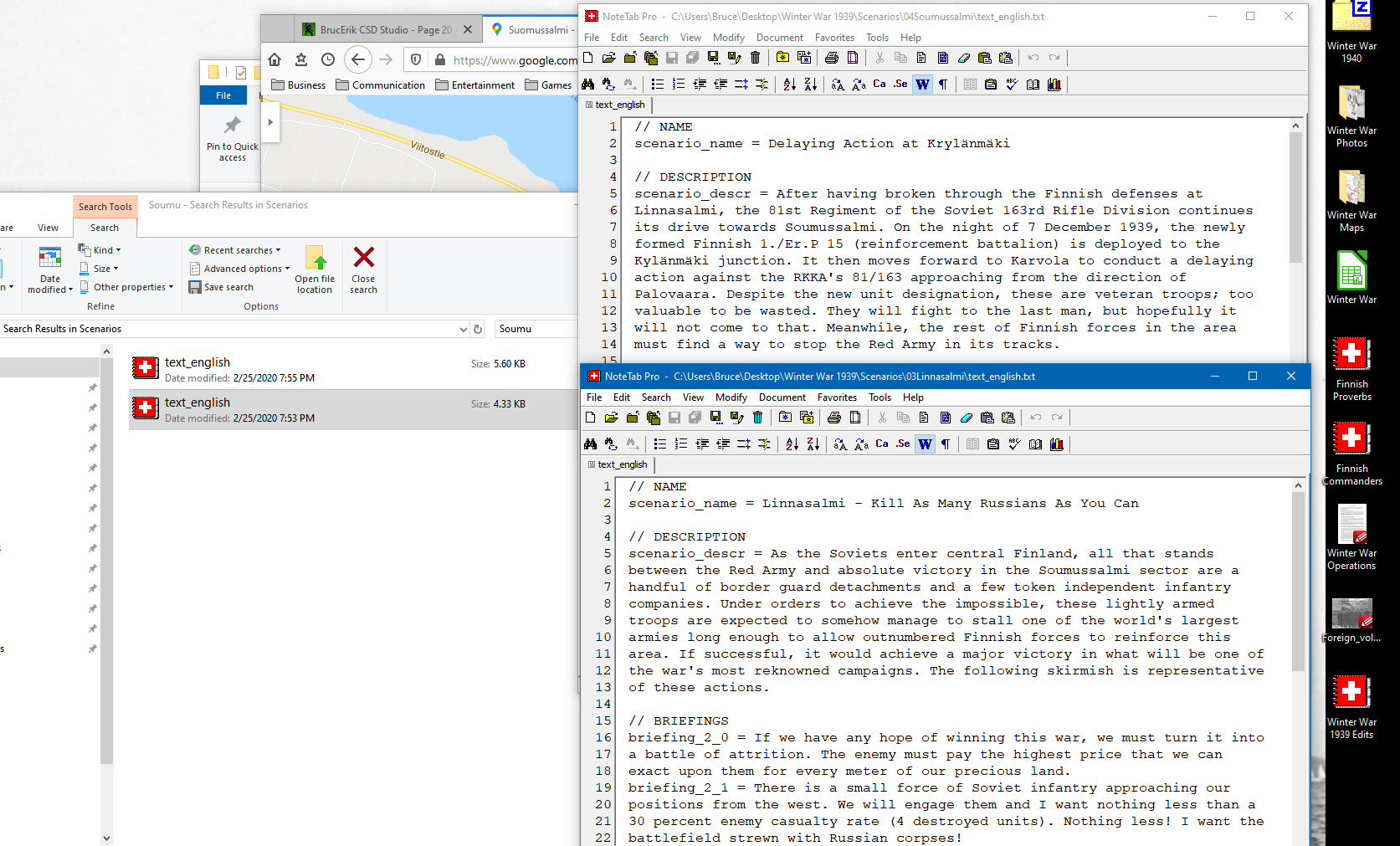Viewport: 1400px width, 846px height.
Task: Toggle word wrap W in Soumussalmi NoteTab window
Action: click(922, 85)
